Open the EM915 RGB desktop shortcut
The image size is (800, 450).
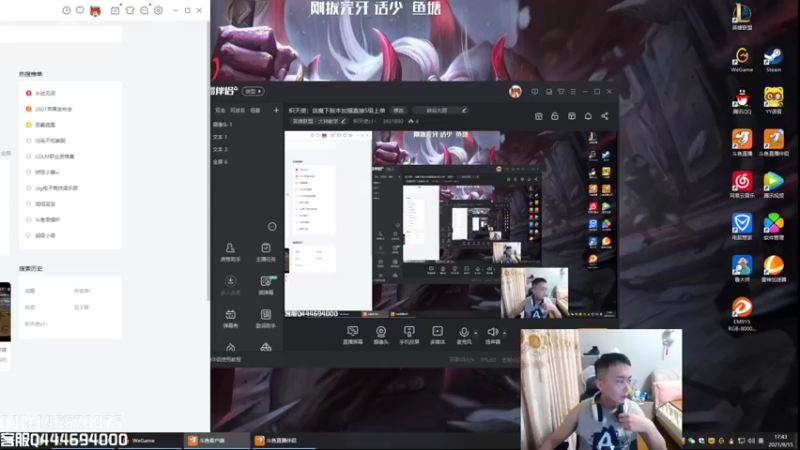tap(742, 314)
